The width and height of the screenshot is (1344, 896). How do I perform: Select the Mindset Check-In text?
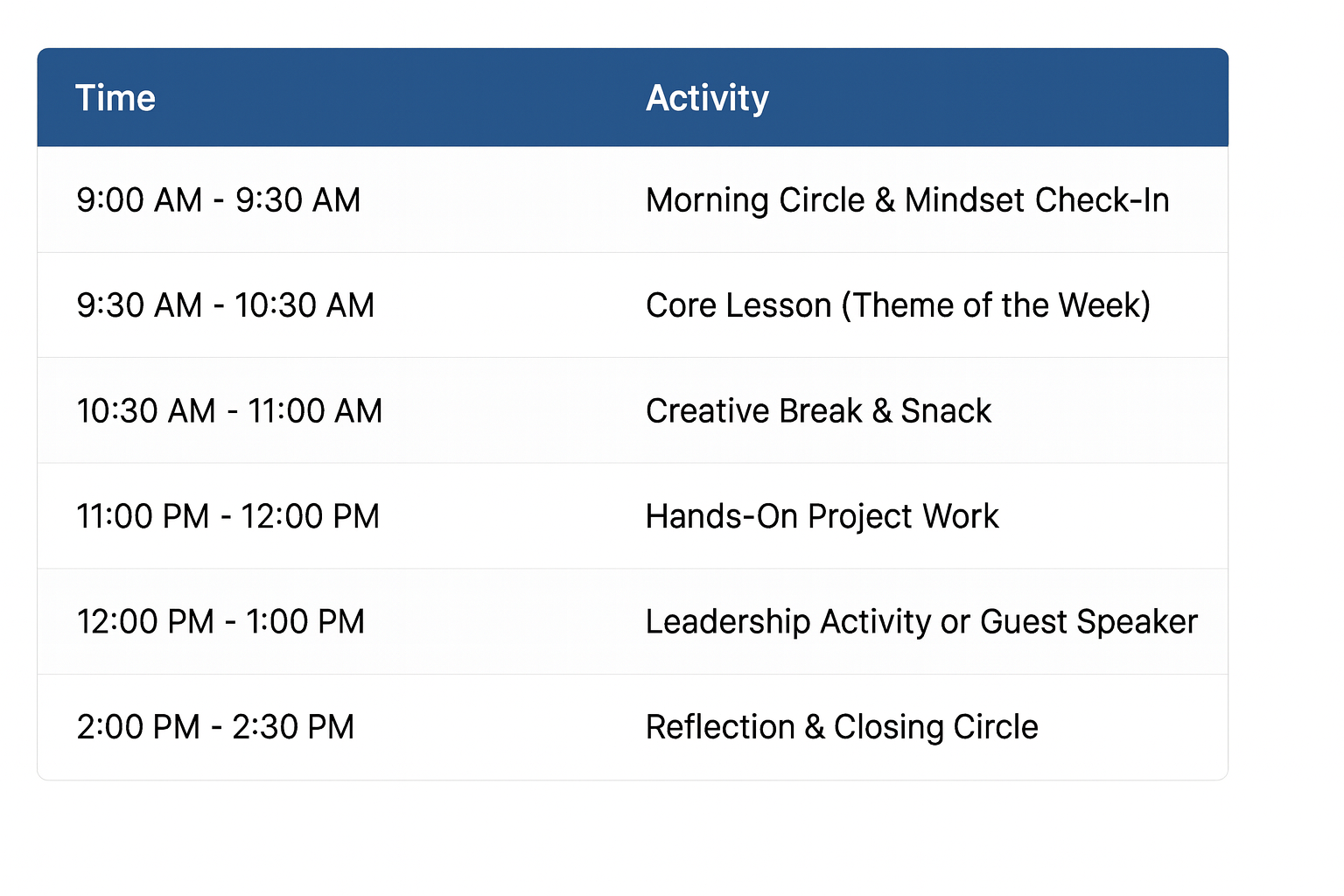(1037, 200)
